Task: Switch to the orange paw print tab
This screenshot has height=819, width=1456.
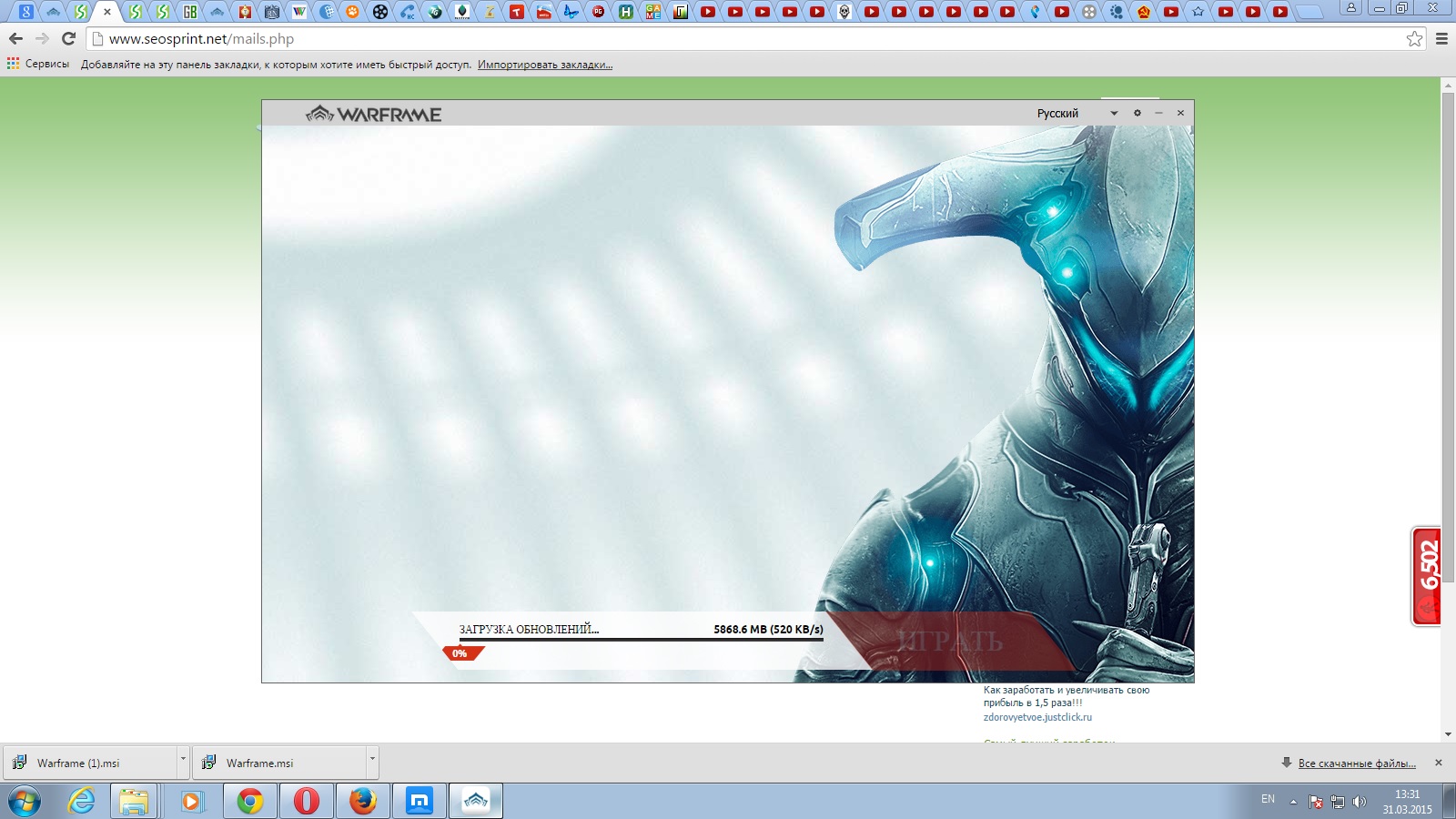Action: tap(353, 12)
